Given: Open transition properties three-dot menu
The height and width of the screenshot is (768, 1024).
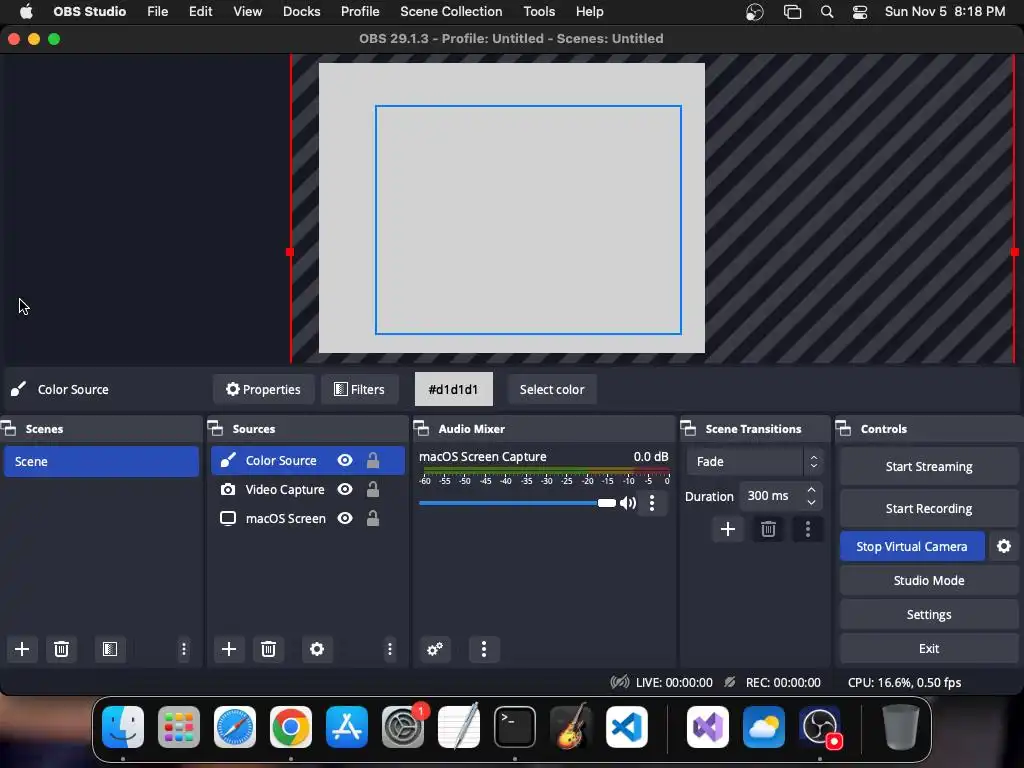Looking at the screenshot, I should (x=808, y=529).
